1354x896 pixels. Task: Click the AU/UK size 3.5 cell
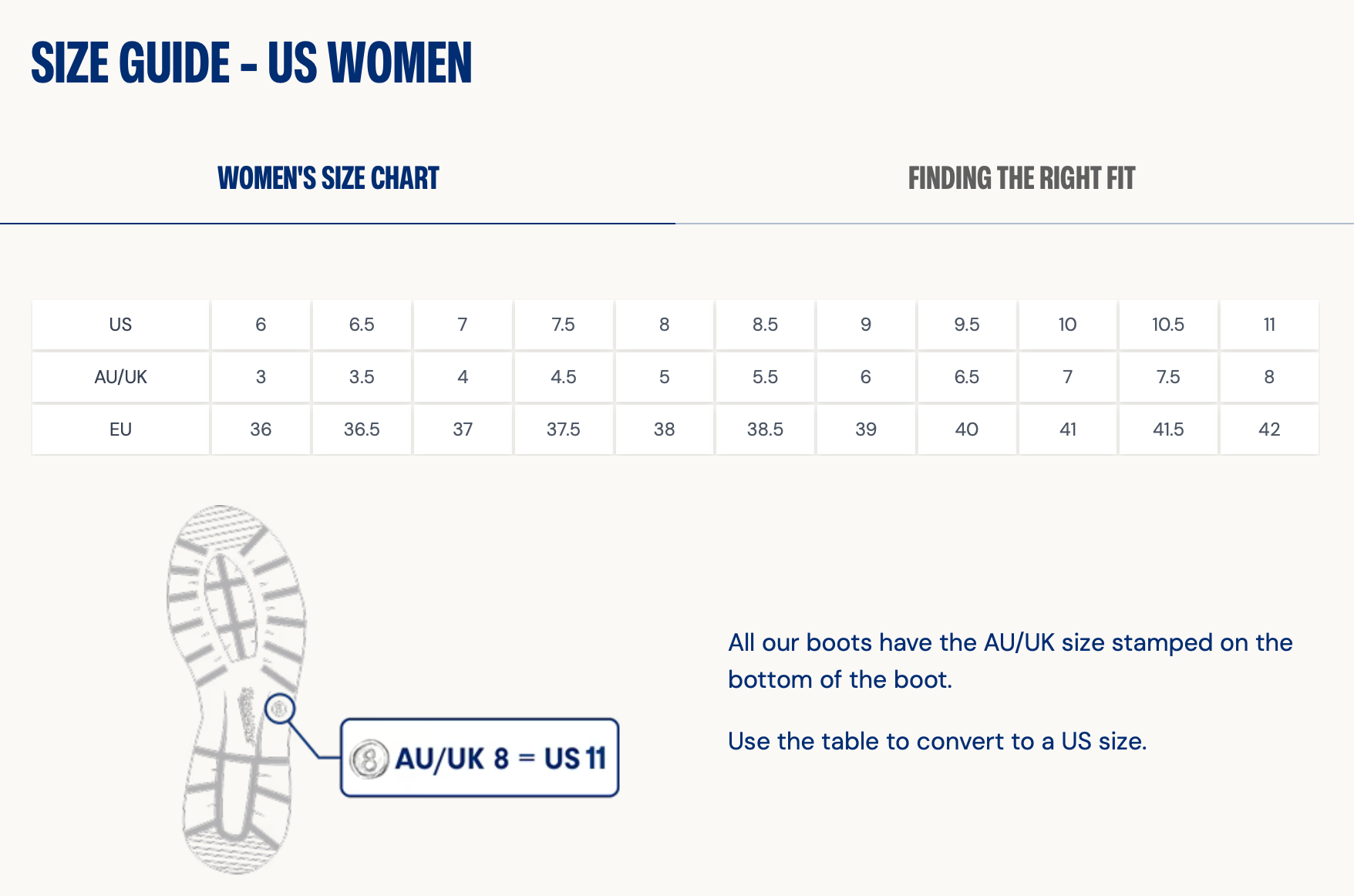pos(362,377)
